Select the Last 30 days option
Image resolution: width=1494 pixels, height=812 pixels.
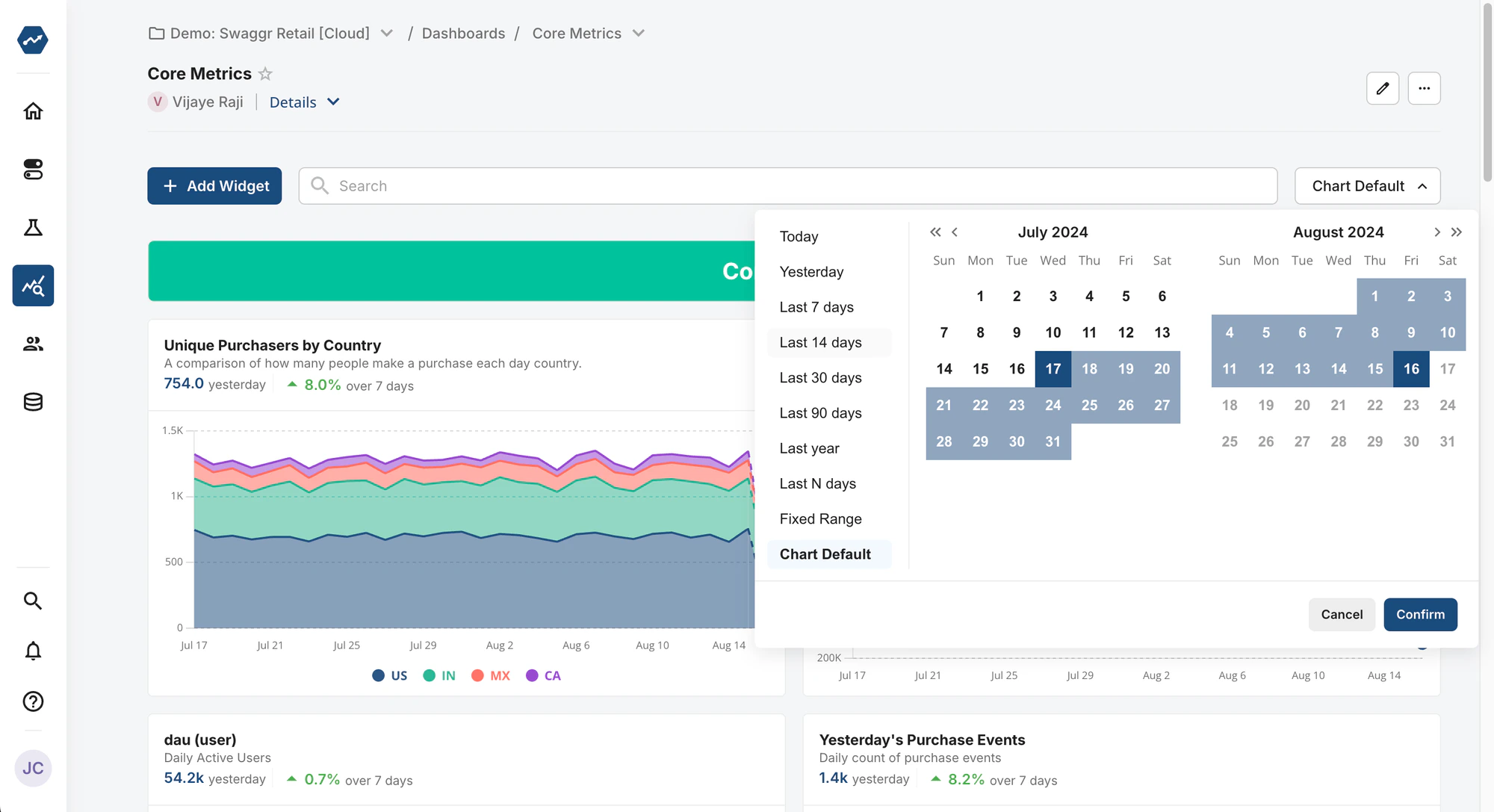pyautogui.click(x=821, y=377)
